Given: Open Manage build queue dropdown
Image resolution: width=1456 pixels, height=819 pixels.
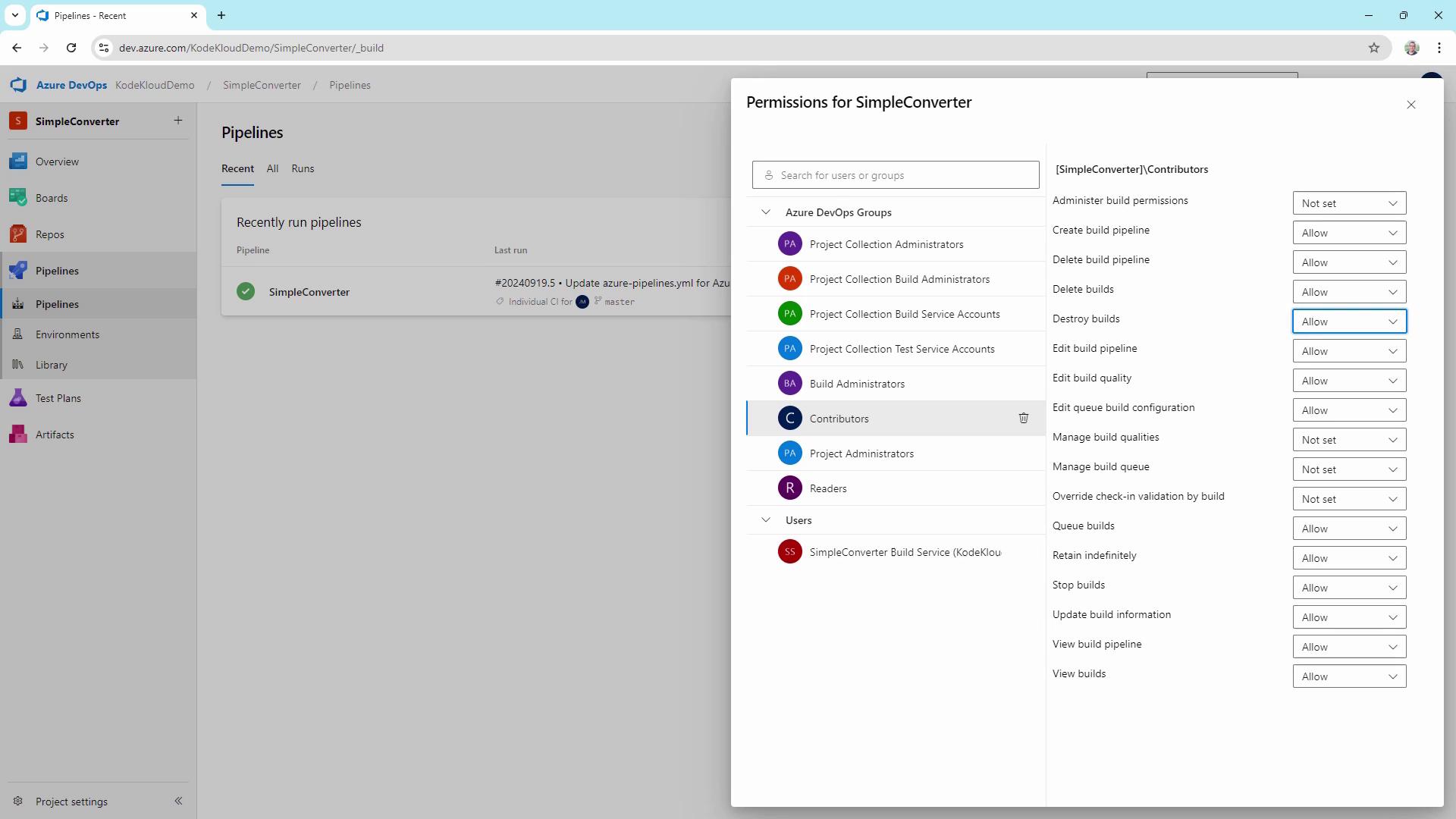Looking at the screenshot, I should (1350, 469).
